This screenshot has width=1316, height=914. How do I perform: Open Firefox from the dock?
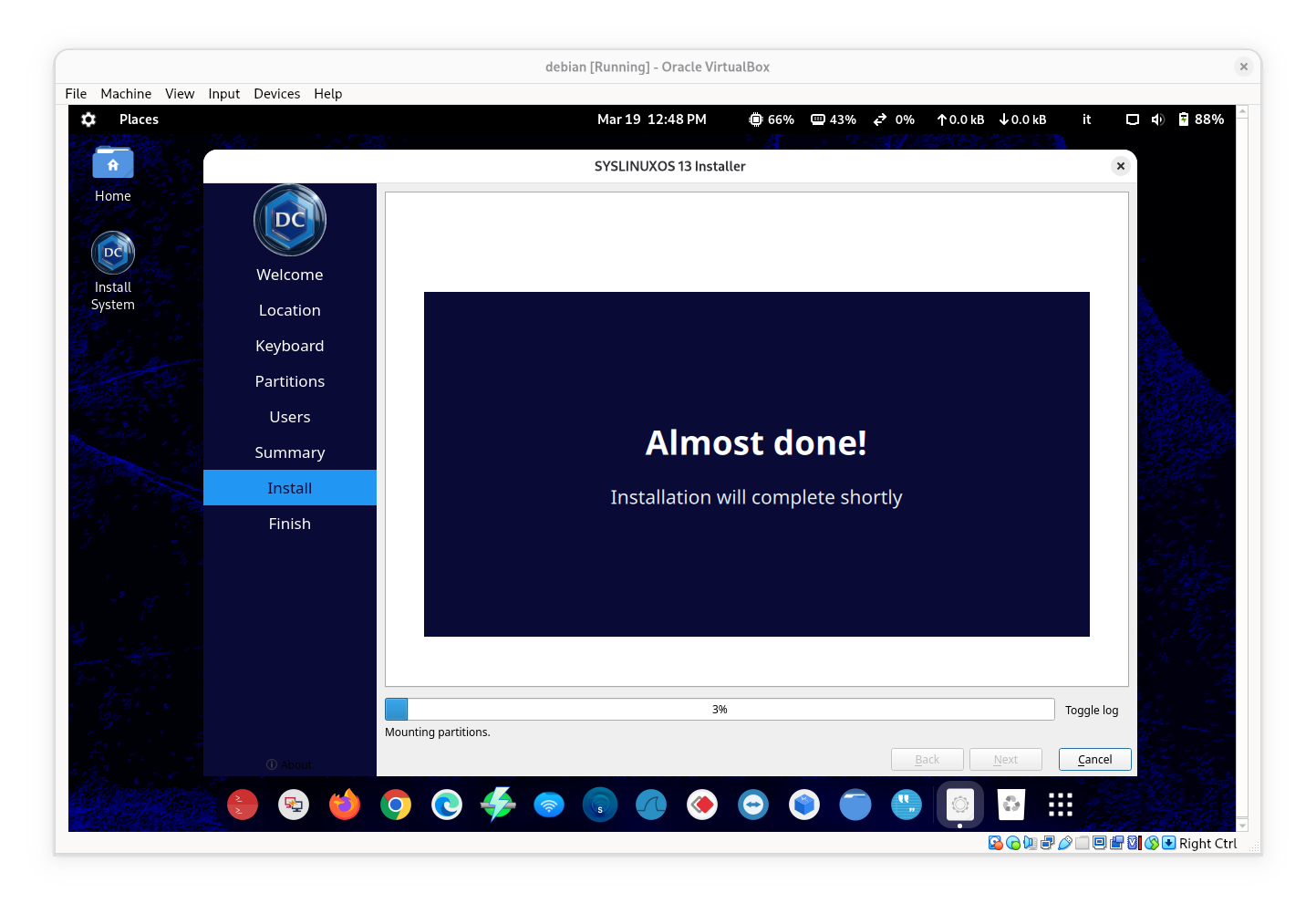345,805
